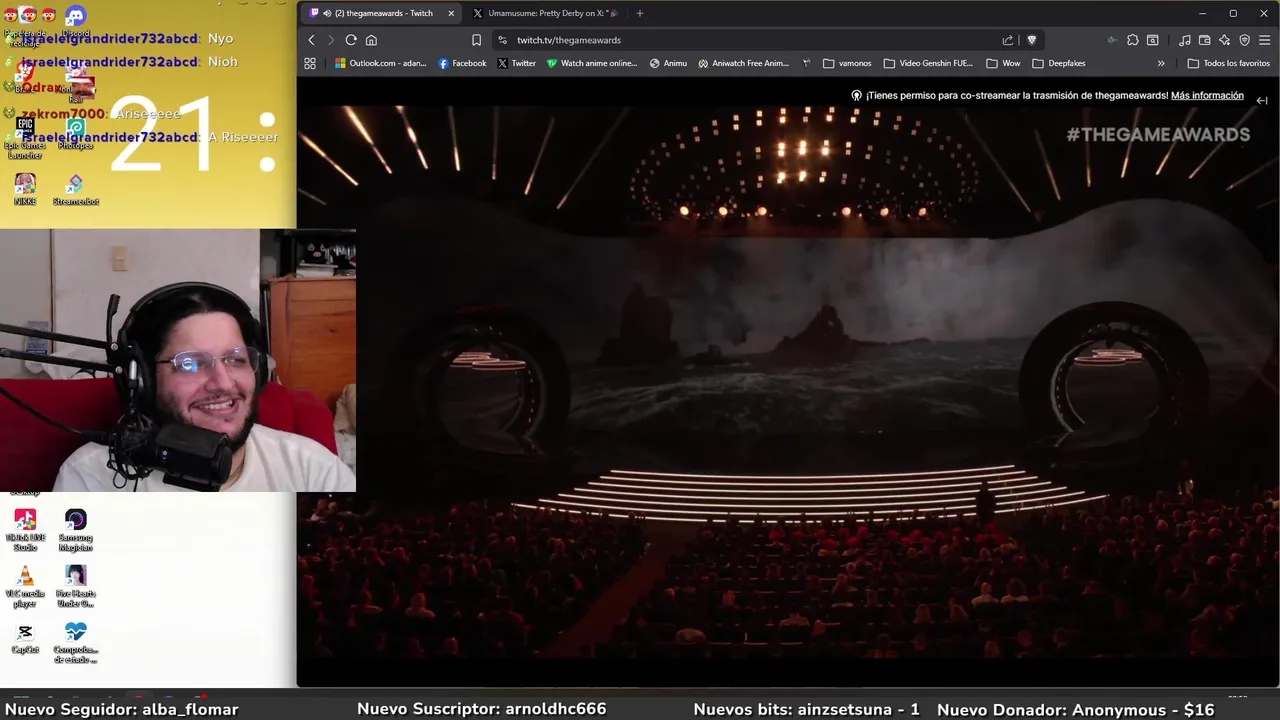Open the vamonos bookmarks folder
Viewport: 1280px width, 720px height.
tap(847, 63)
